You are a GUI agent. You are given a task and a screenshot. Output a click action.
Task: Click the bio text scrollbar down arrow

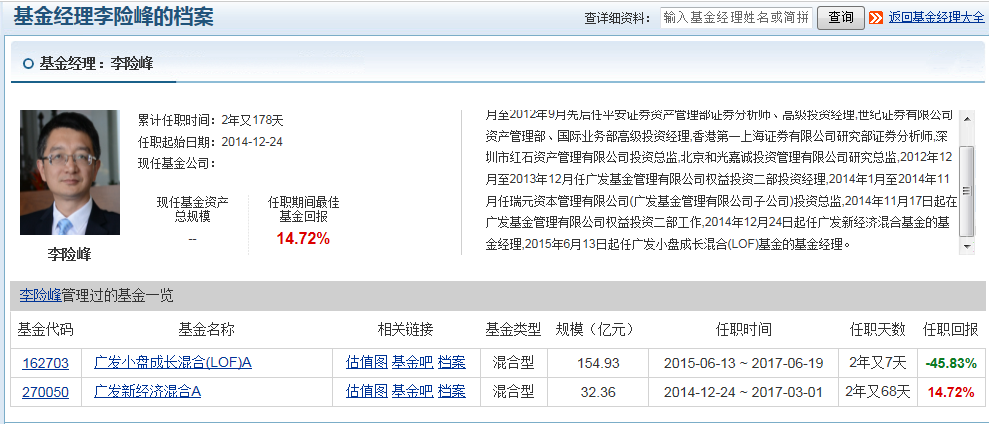click(x=967, y=247)
